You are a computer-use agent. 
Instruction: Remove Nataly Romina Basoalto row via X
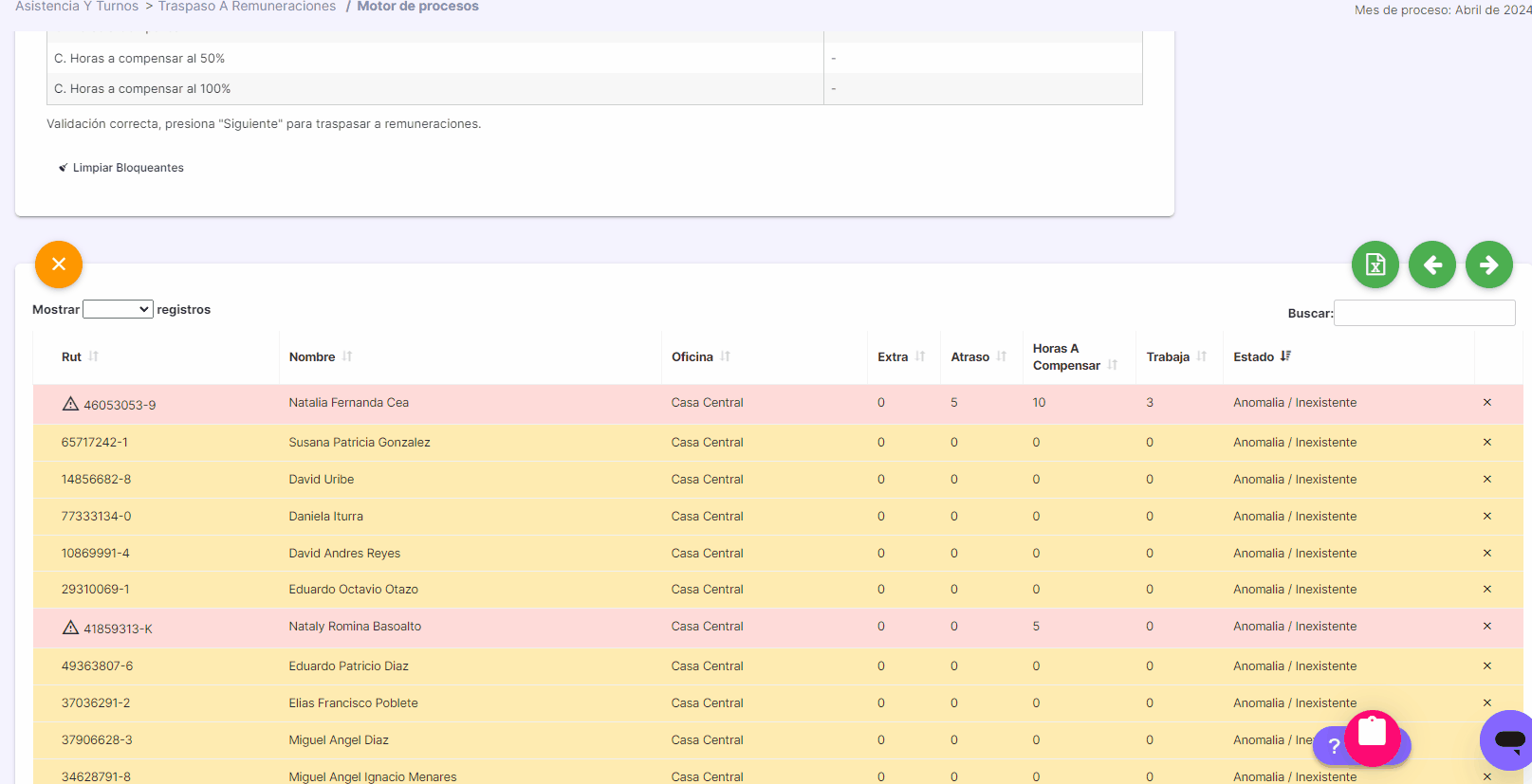1487,627
